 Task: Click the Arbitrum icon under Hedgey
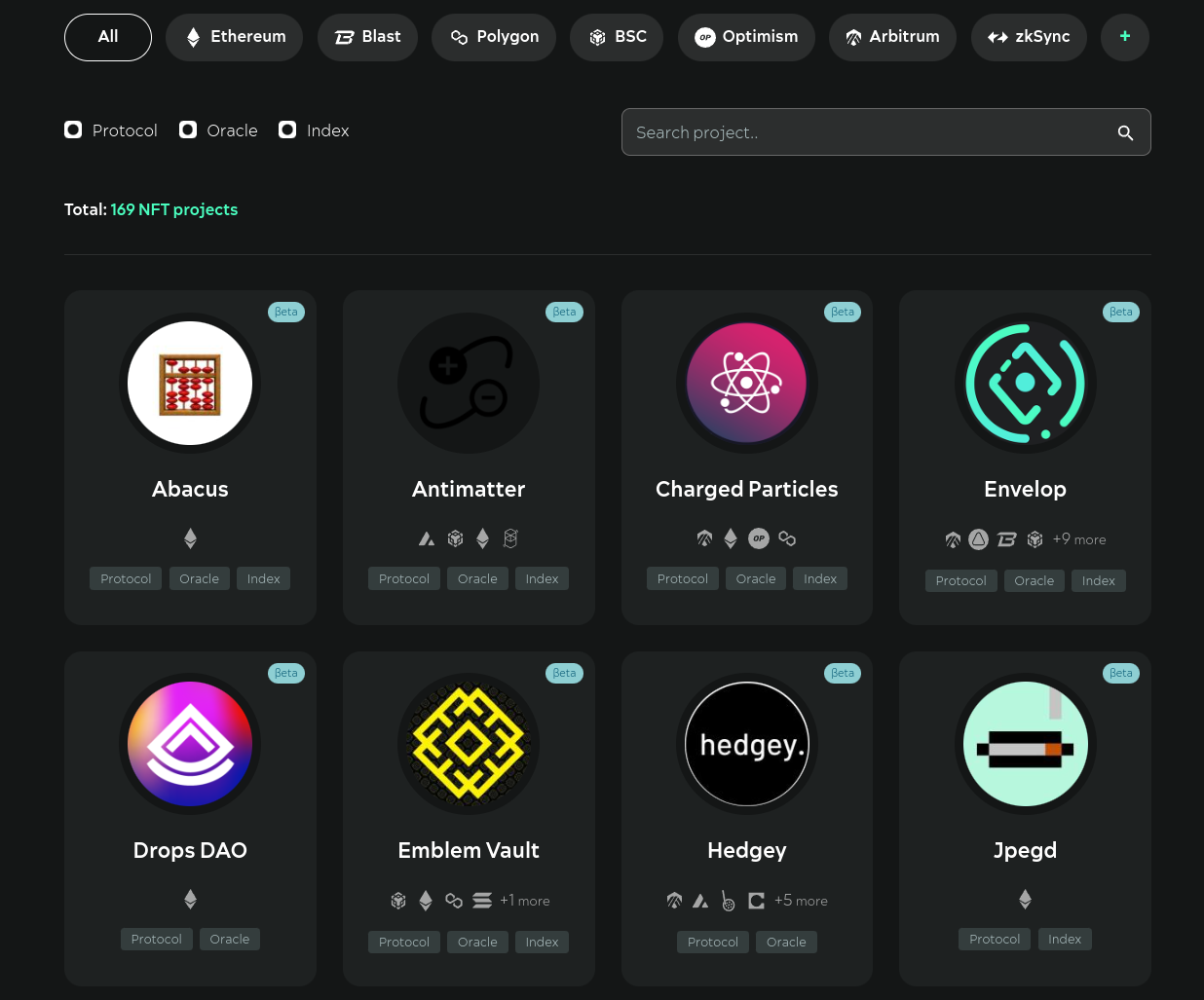point(674,901)
